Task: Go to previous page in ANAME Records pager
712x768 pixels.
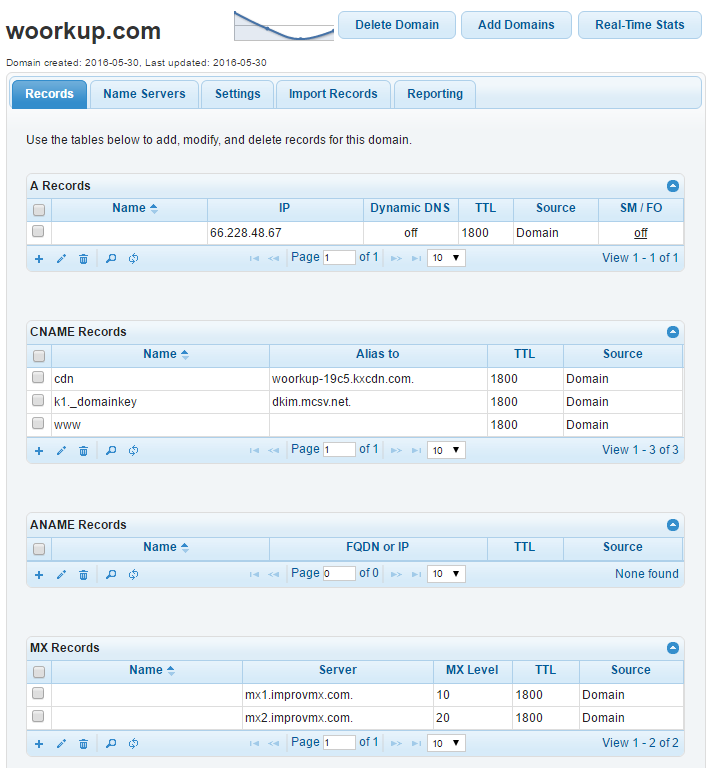Action: (x=273, y=574)
